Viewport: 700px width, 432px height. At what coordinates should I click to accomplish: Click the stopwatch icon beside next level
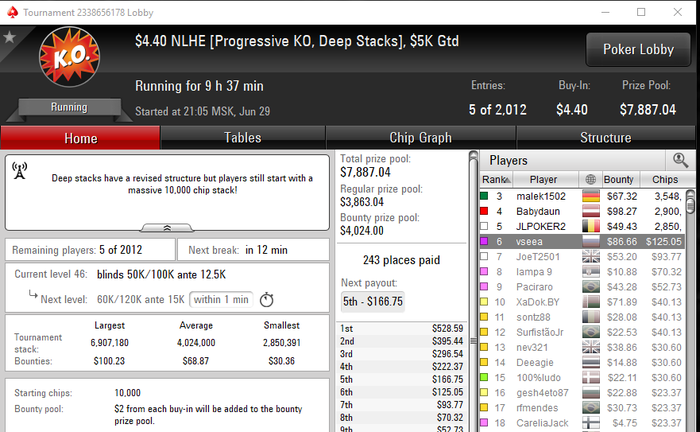click(267, 299)
